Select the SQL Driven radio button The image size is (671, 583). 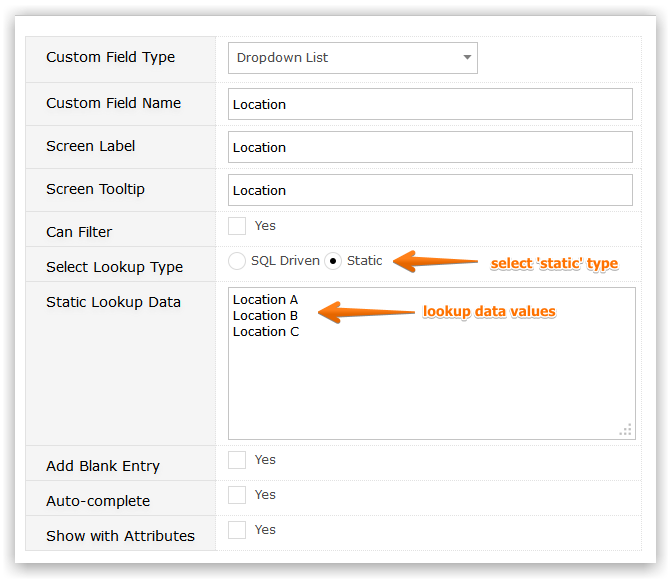(x=237, y=261)
